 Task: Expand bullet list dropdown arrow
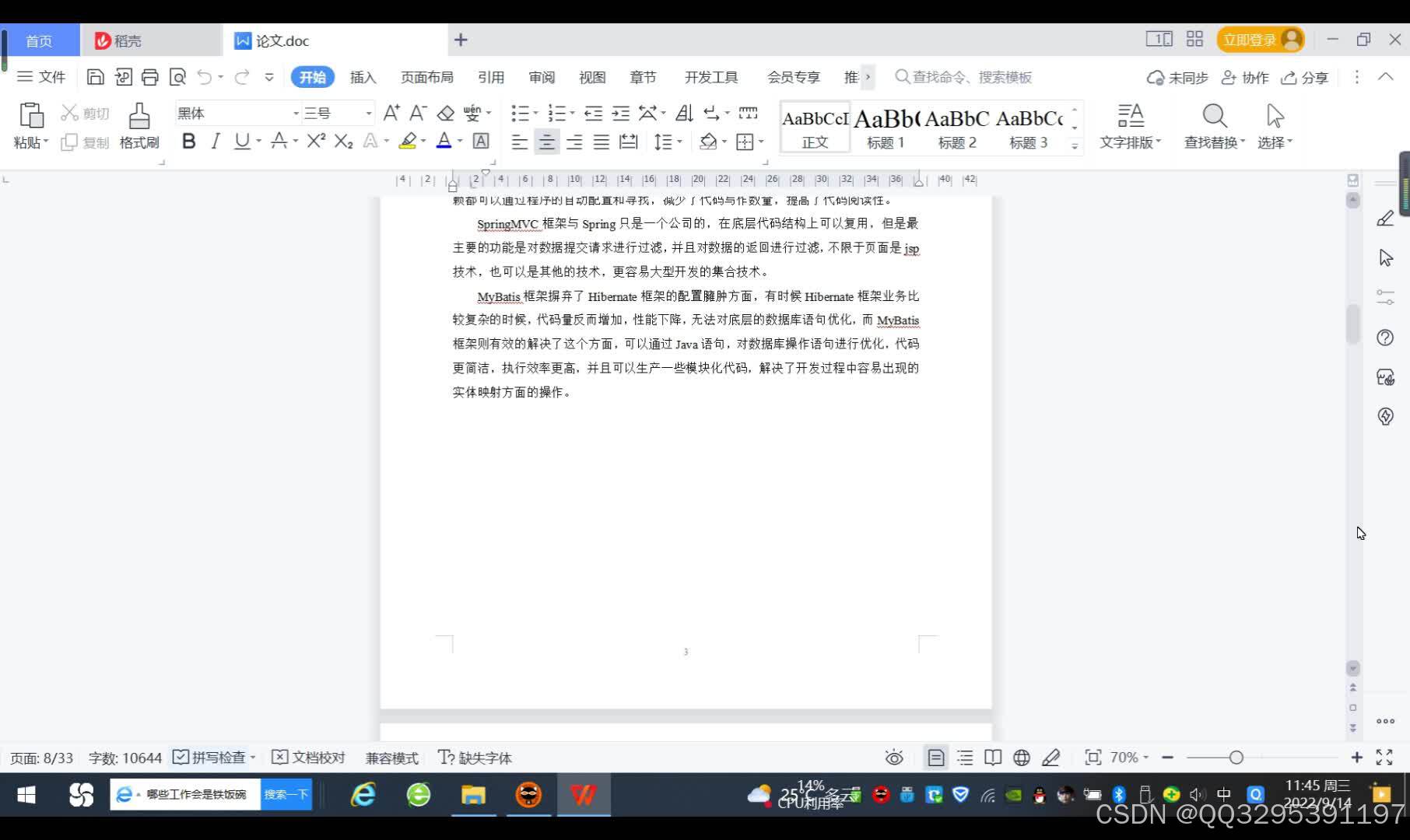(535, 114)
